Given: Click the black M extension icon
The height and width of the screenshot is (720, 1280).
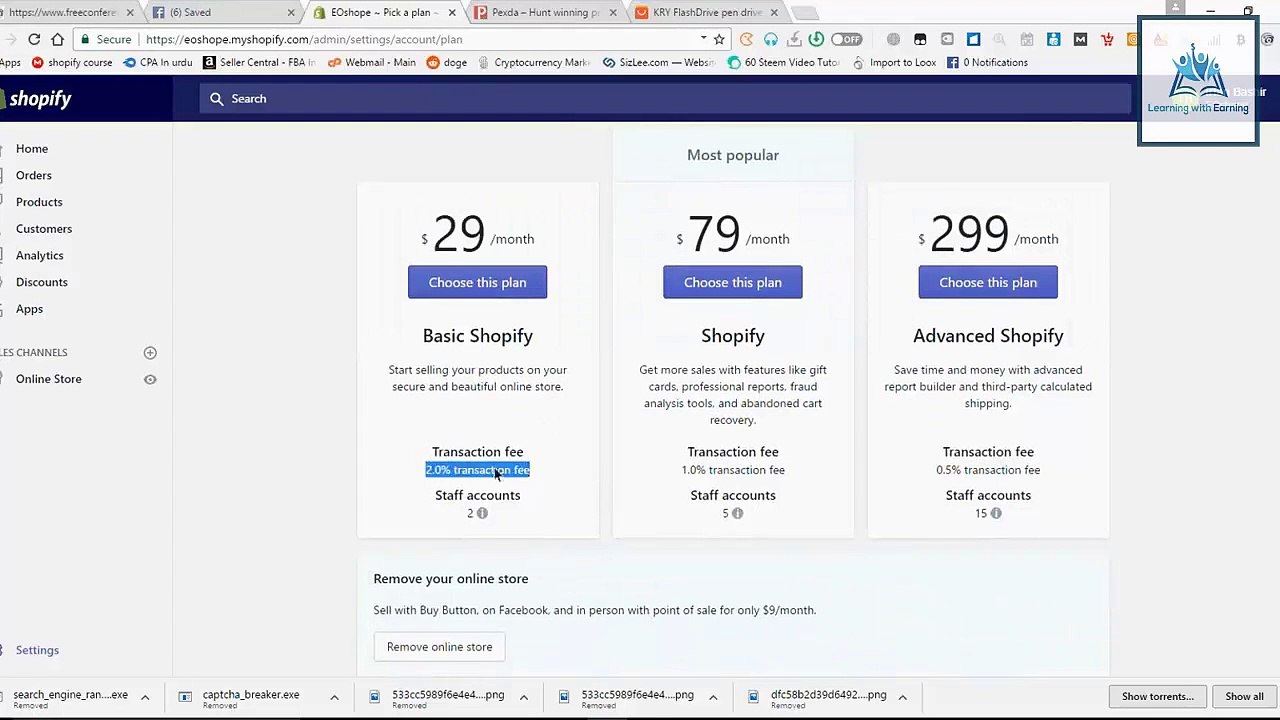Looking at the screenshot, I should pos(1080,39).
